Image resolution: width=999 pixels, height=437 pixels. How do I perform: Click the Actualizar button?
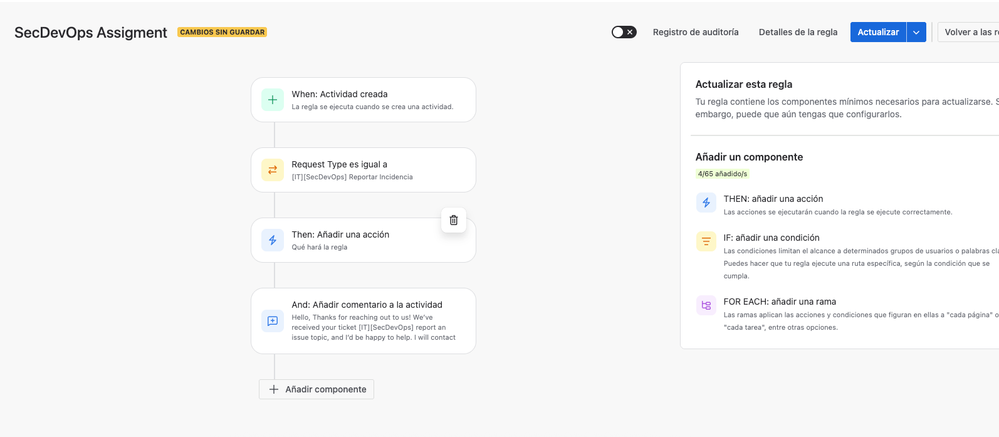(x=878, y=32)
